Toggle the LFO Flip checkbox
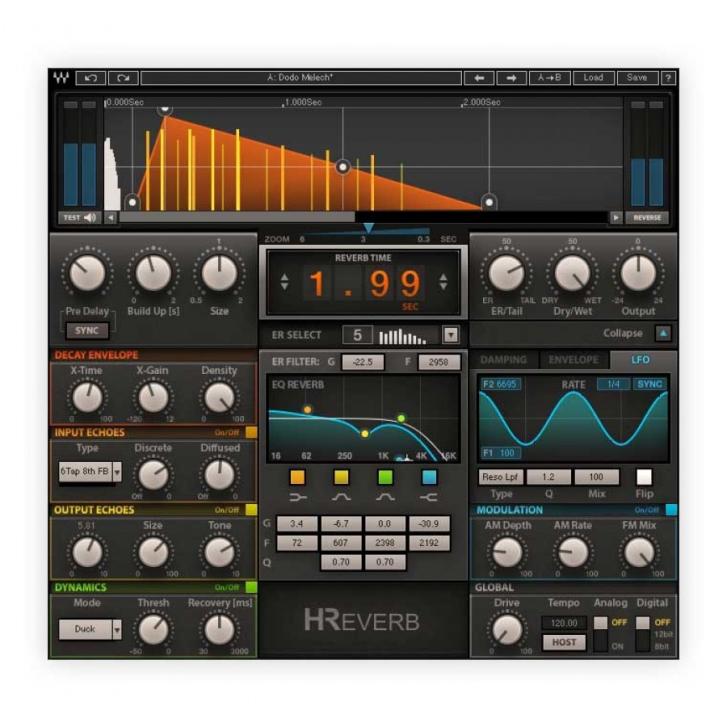 point(644,477)
